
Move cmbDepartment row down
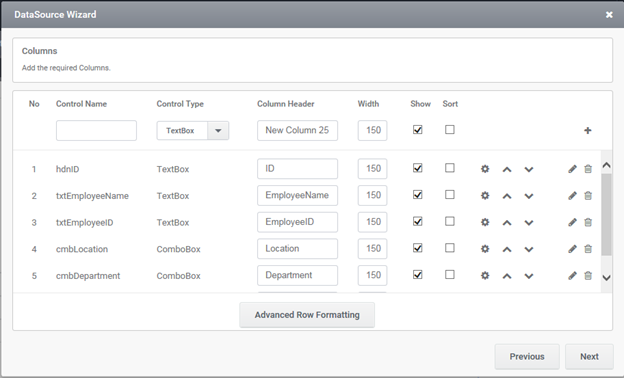click(x=528, y=276)
